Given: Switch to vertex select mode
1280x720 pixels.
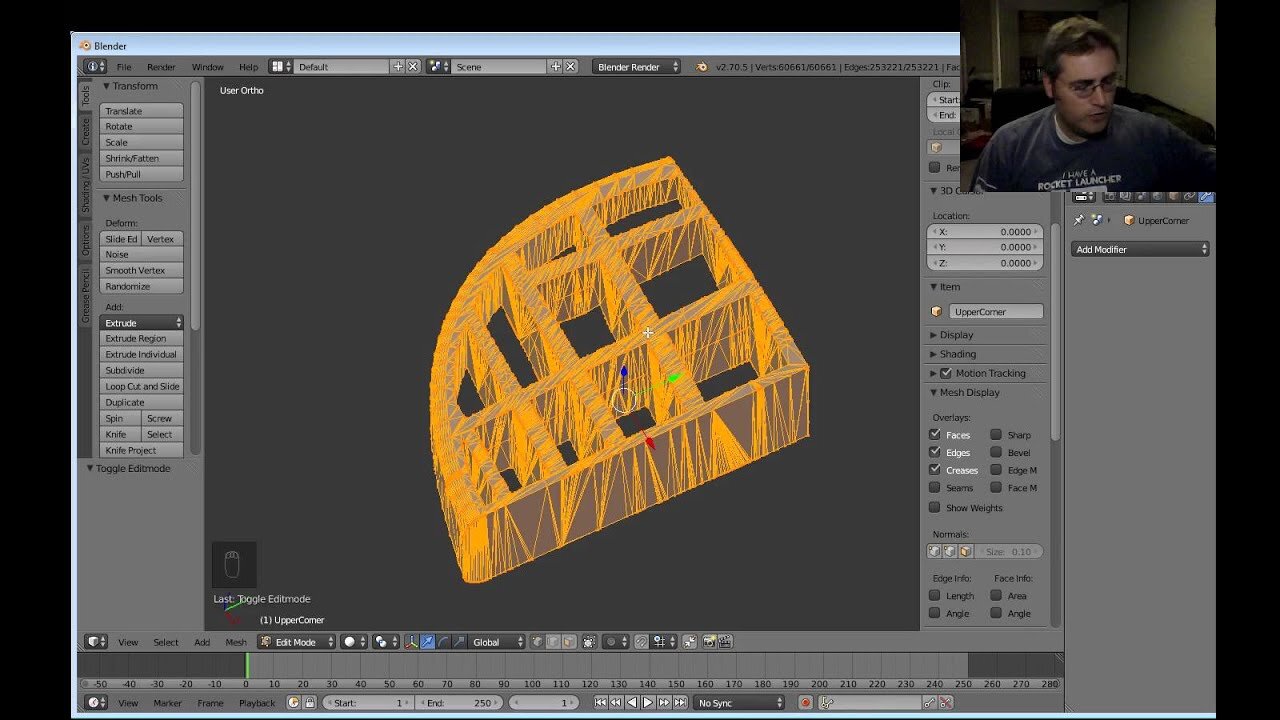Looking at the screenshot, I should [x=537, y=642].
